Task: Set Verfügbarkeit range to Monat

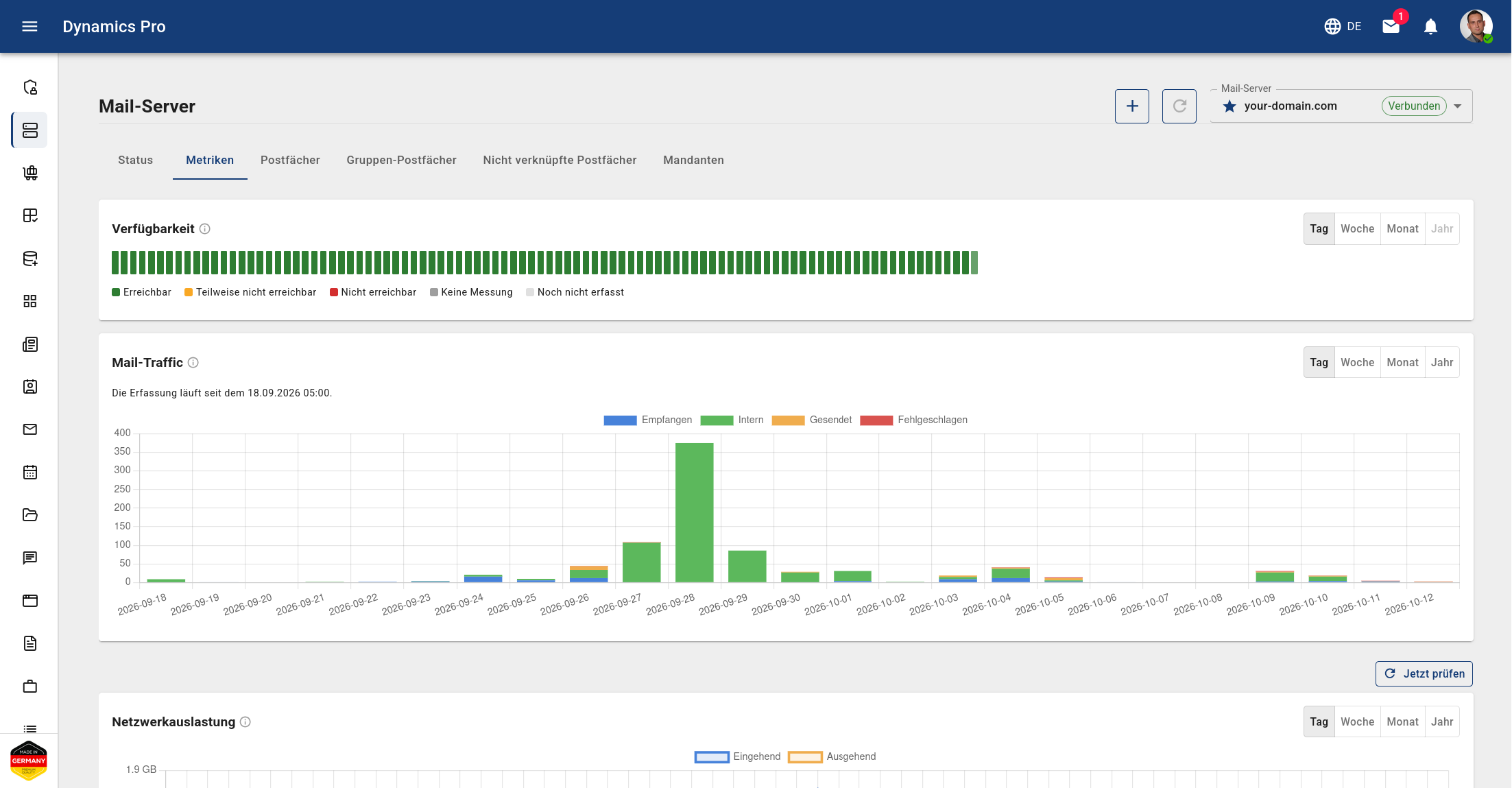Action: [1402, 228]
